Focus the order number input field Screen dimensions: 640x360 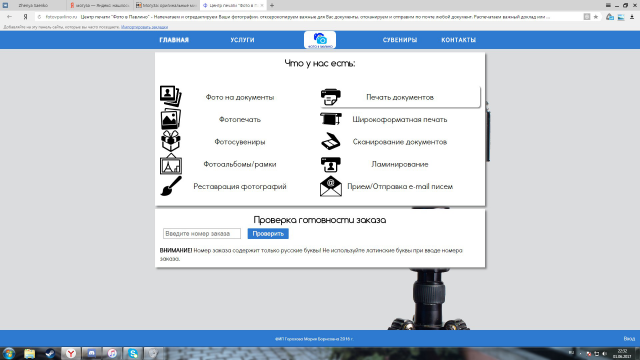click(x=202, y=233)
